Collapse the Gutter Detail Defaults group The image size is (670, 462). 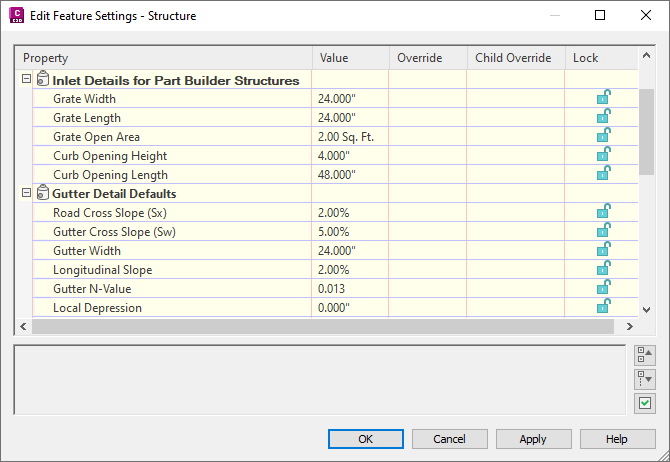[x=26, y=193]
